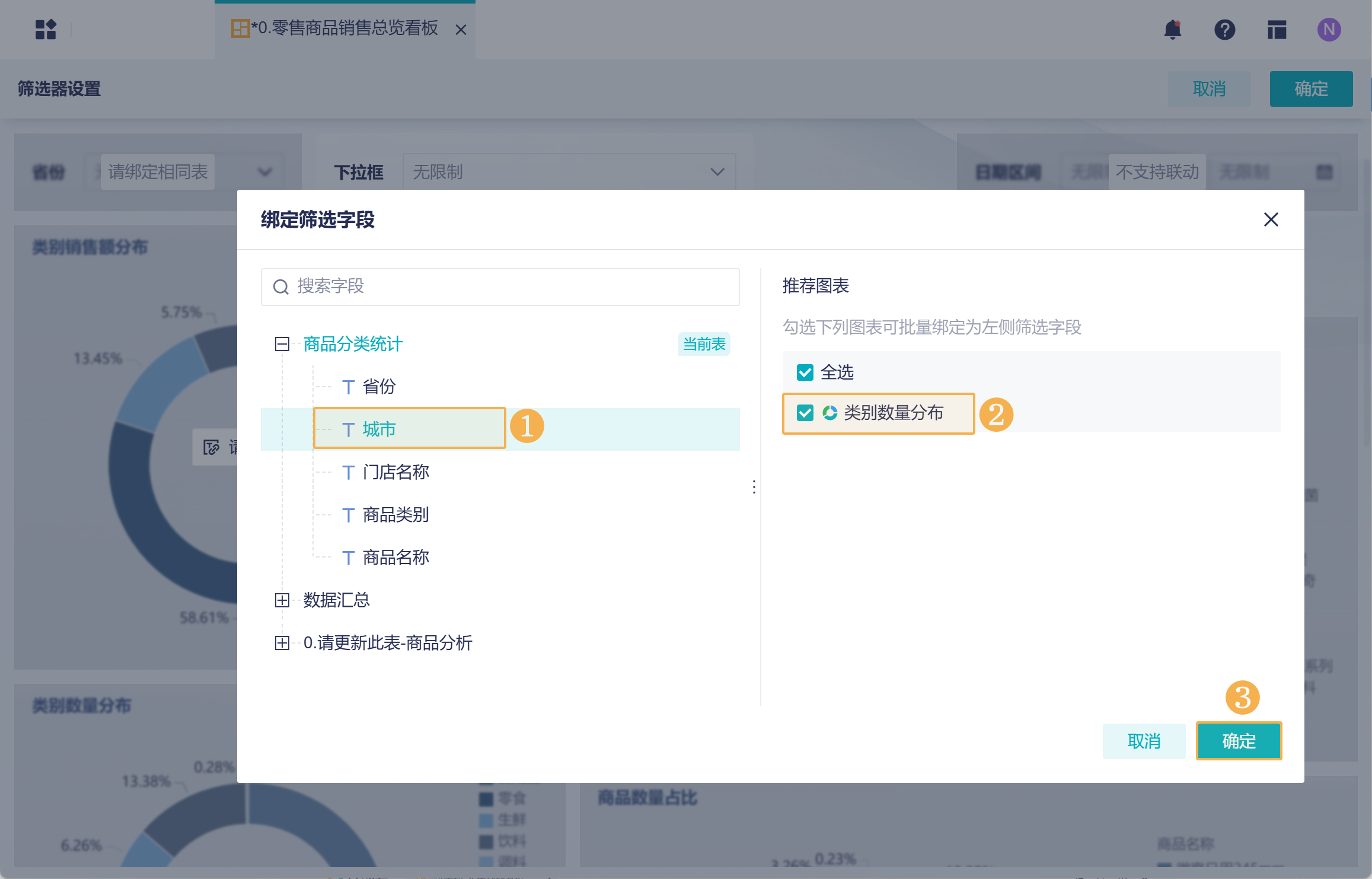
Task: Click 确定 button in the binding dialog
Action: point(1239,741)
